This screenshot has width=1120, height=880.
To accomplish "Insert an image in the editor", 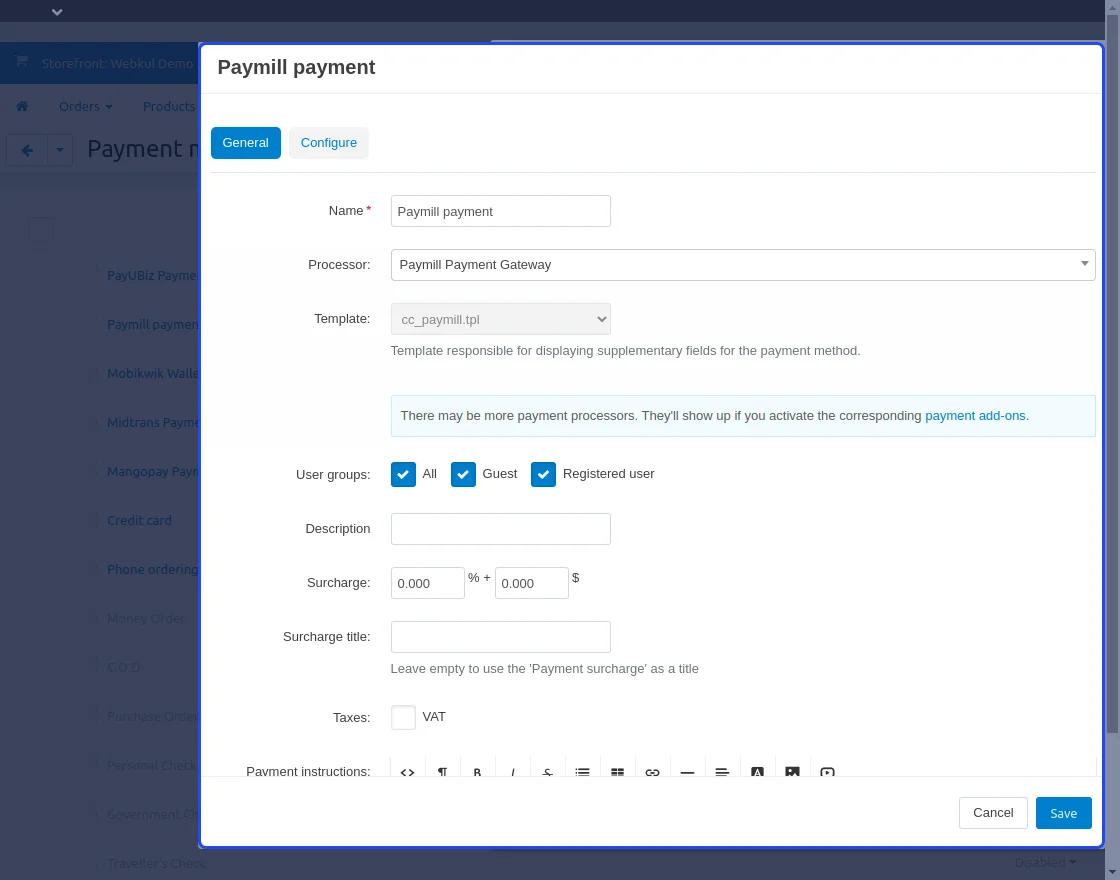I will coord(792,771).
